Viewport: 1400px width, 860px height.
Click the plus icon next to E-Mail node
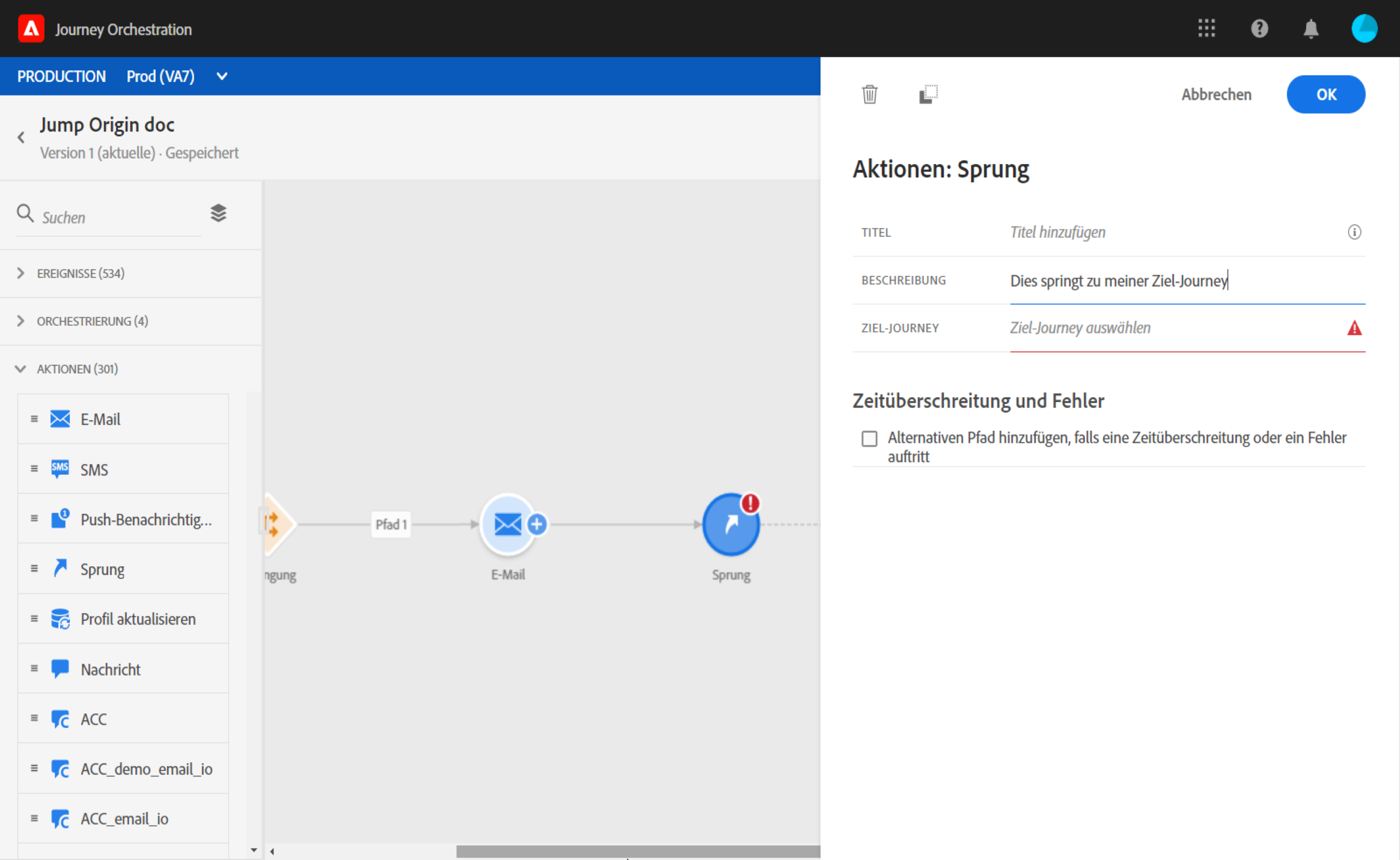coord(537,525)
